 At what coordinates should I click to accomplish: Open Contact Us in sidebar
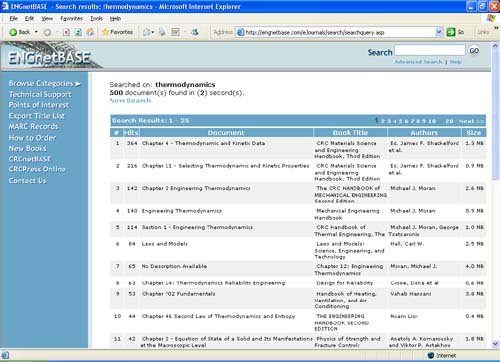(x=27, y=181)
